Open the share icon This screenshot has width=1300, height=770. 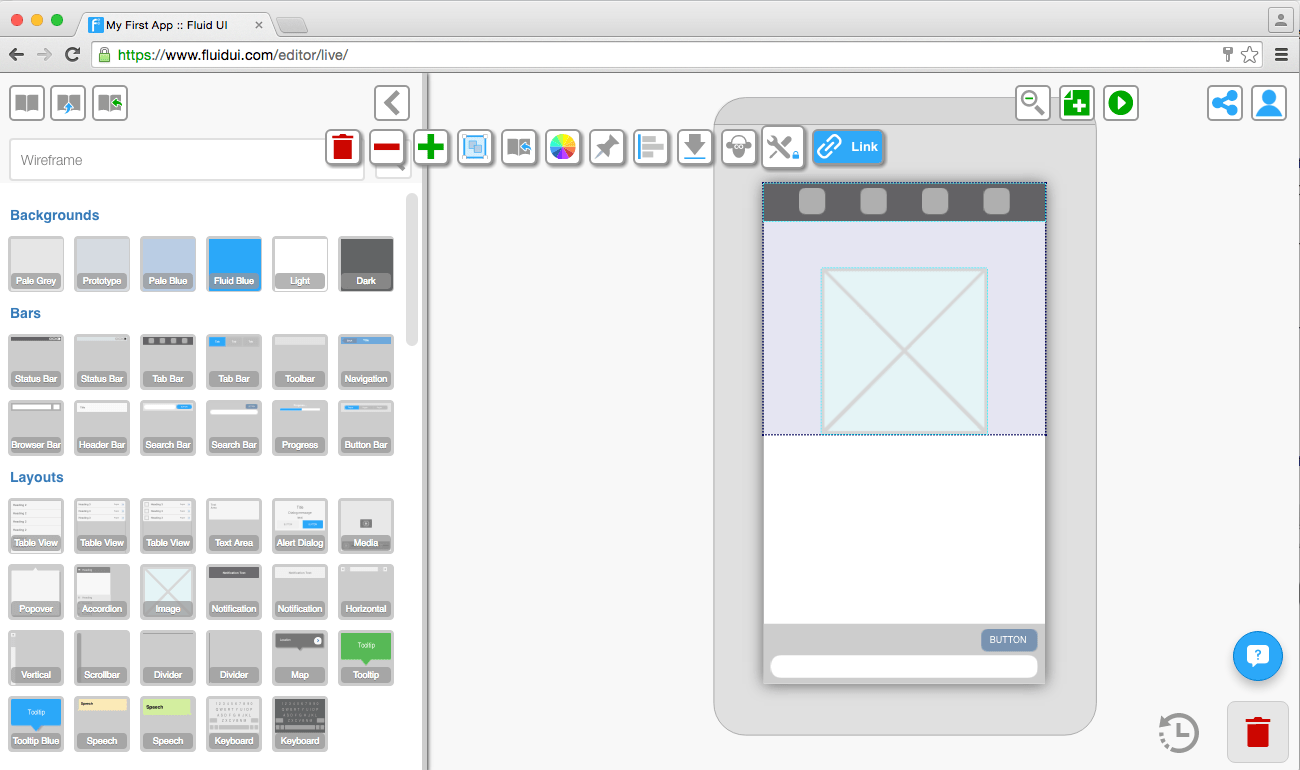pos(1225,103)
